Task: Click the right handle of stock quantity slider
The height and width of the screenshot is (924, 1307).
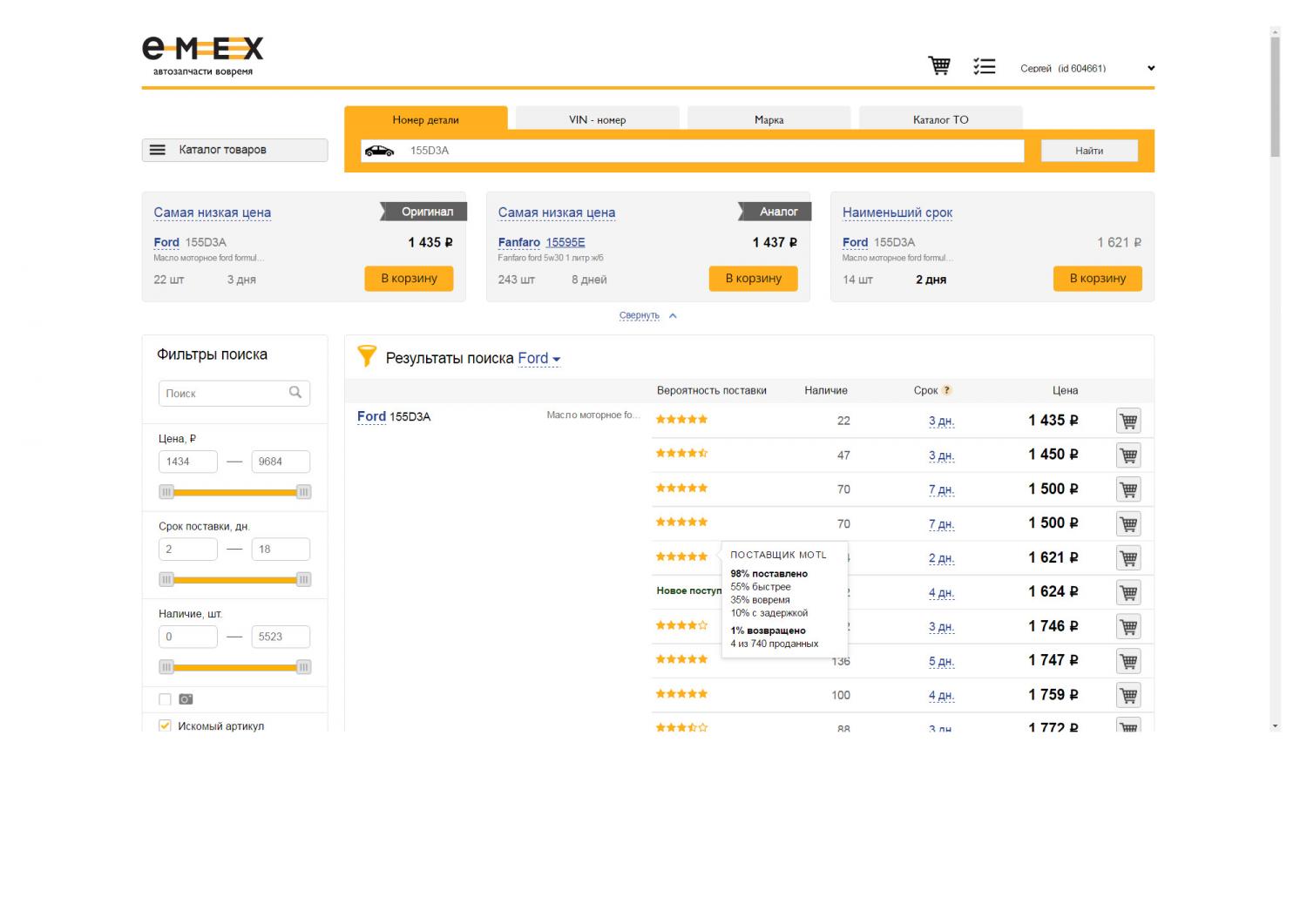Action: (x=303, y=667)
